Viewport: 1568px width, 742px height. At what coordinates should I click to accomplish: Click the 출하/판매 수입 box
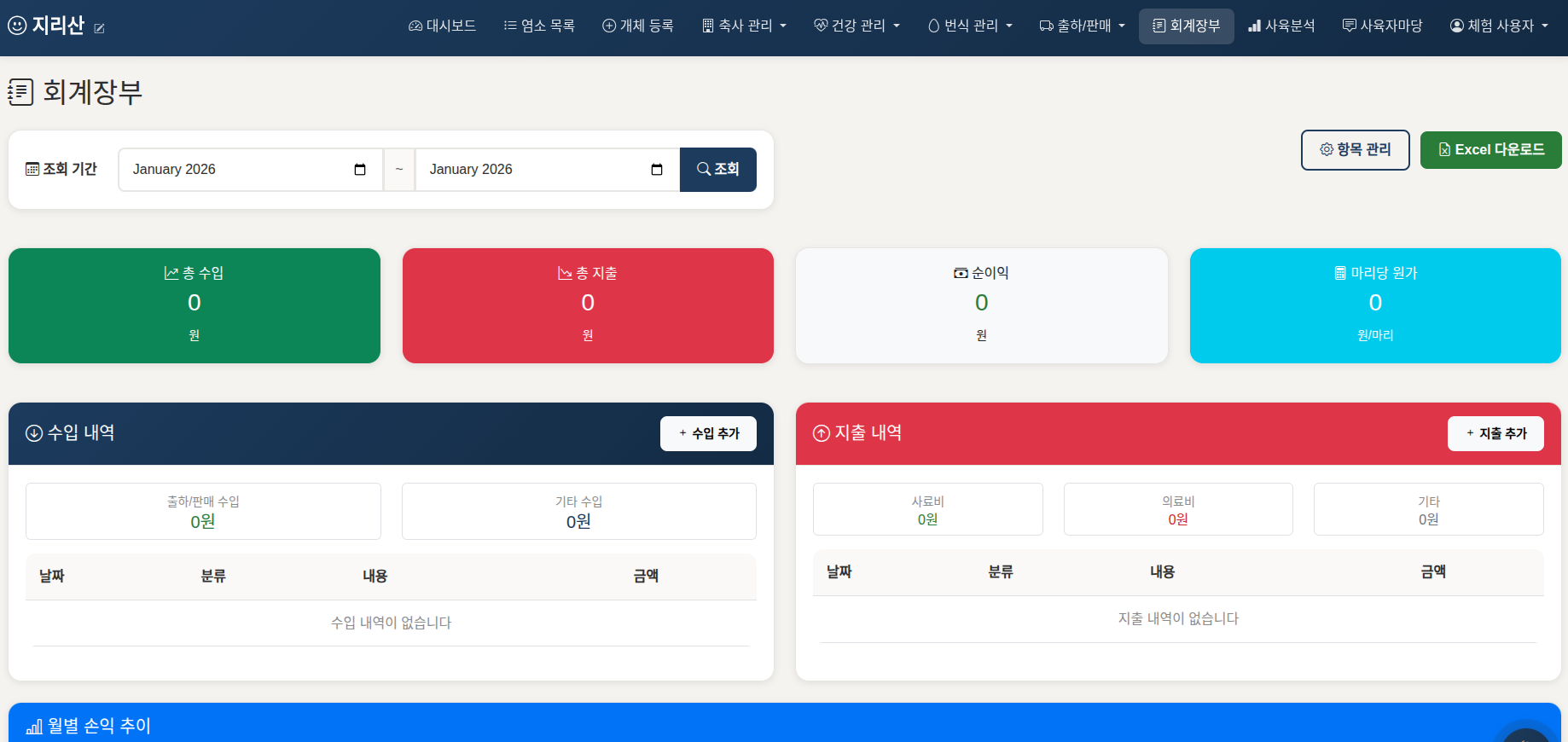(203, 511)
